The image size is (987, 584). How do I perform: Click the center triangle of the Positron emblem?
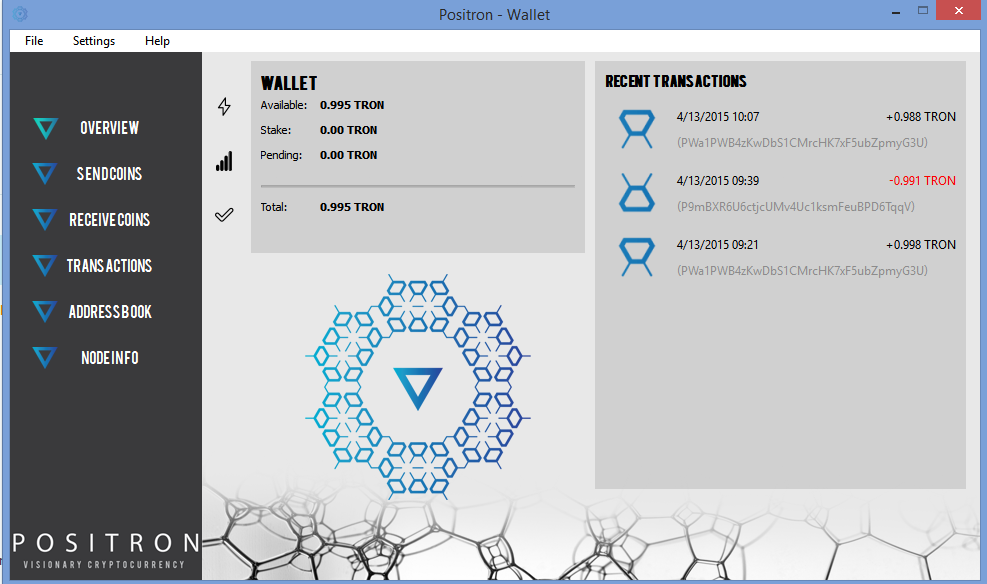click(x=418, y=388)
